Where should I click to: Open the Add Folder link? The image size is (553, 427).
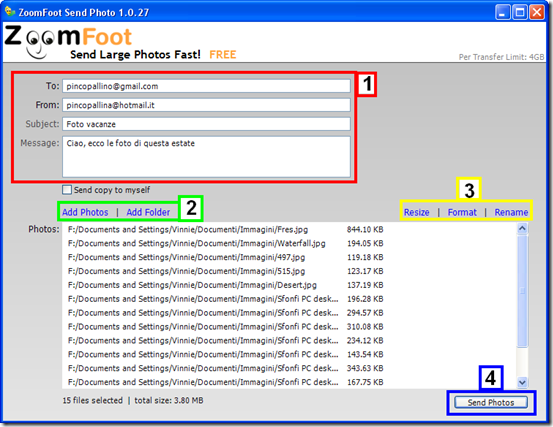pos(148,212)
